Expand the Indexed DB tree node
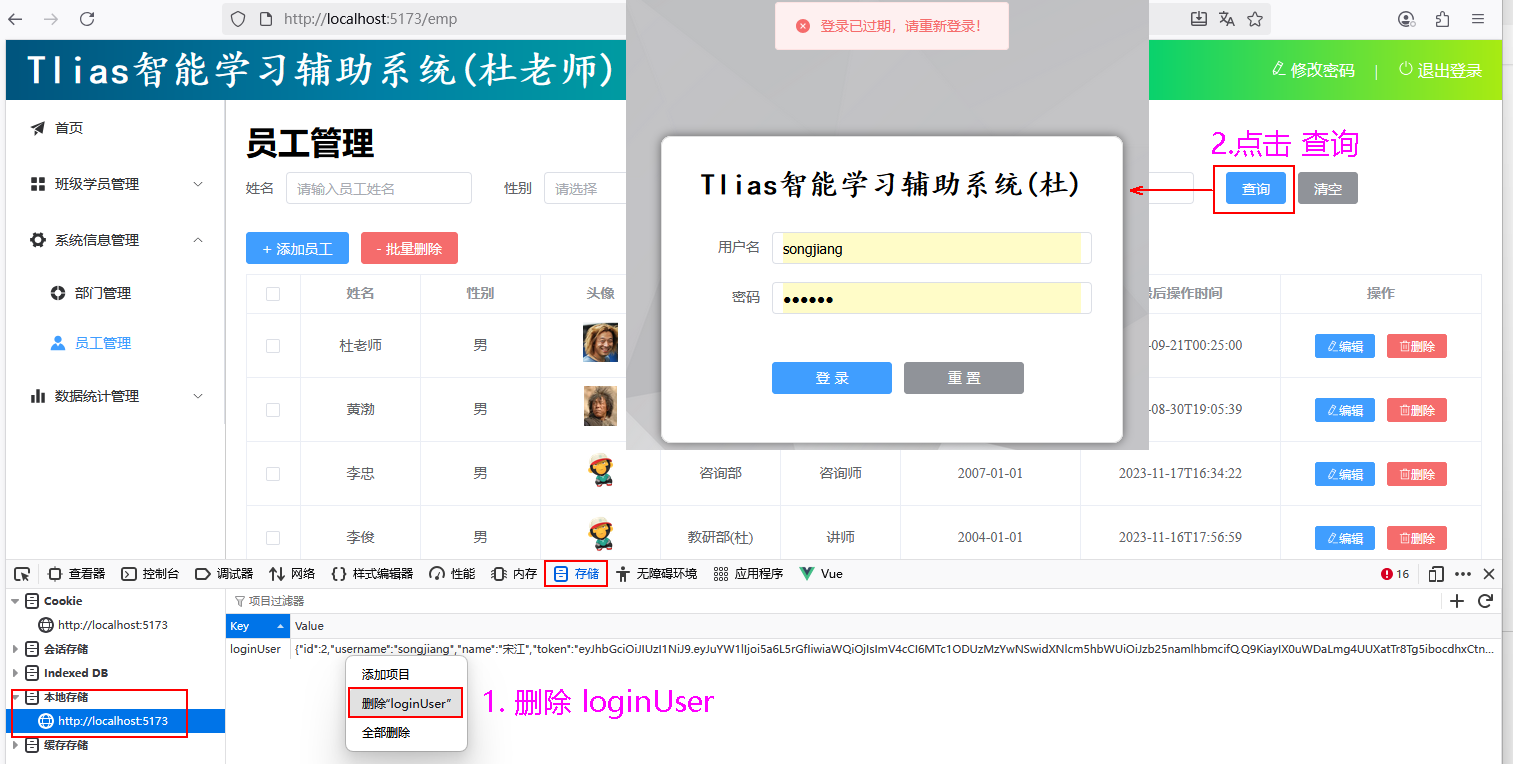The width and height of the screenshot is (1513, 764). pyautogui.click(x=15, y=673)
